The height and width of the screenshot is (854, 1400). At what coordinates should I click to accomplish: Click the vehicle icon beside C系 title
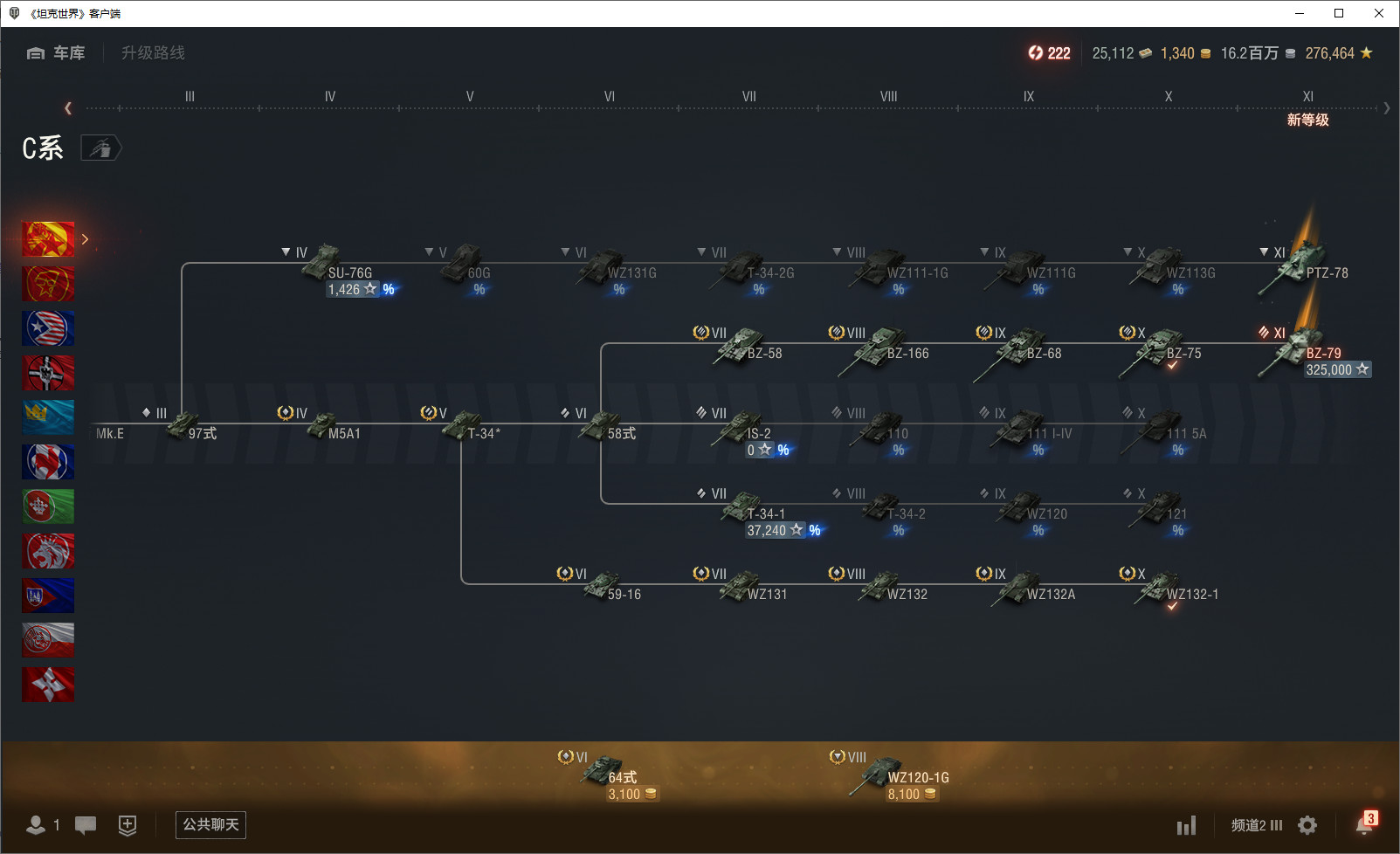[101, 148]
